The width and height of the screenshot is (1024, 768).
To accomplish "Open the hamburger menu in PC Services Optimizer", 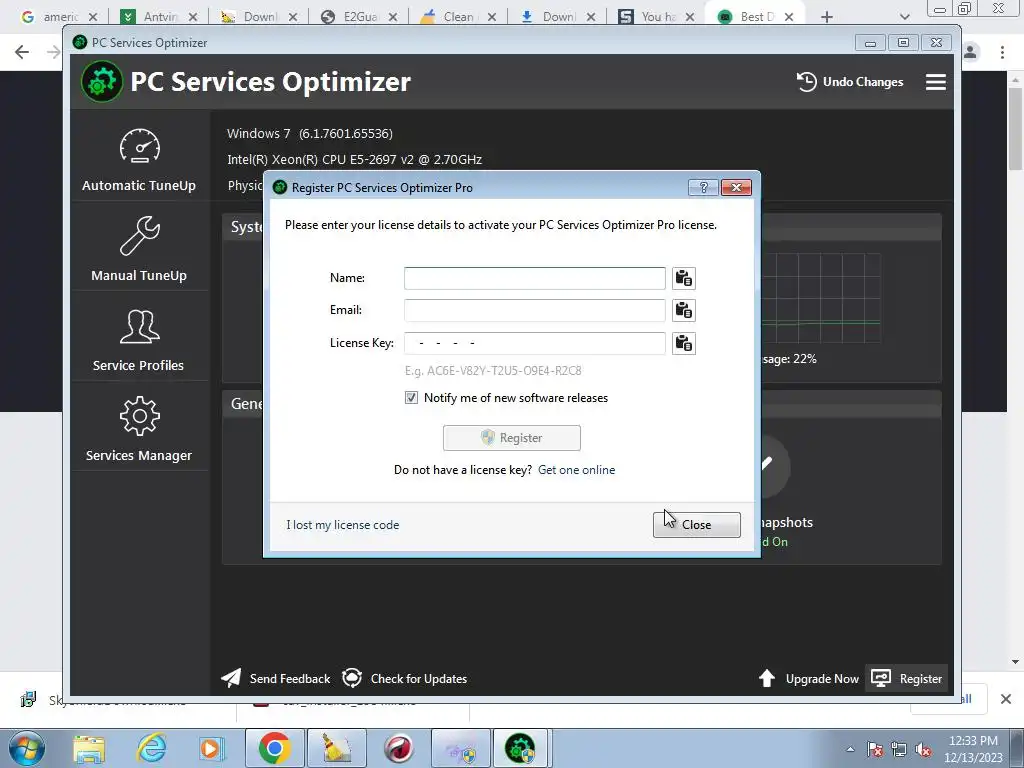I will click(x=935, y=82).
